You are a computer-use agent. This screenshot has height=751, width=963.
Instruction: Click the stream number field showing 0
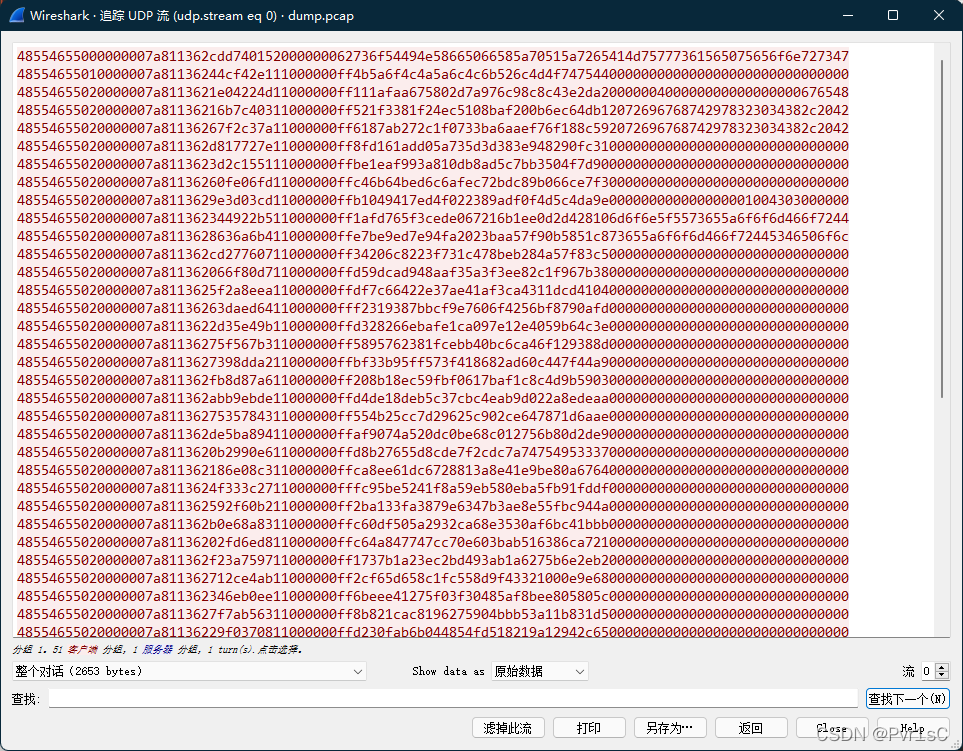point(927,671)
